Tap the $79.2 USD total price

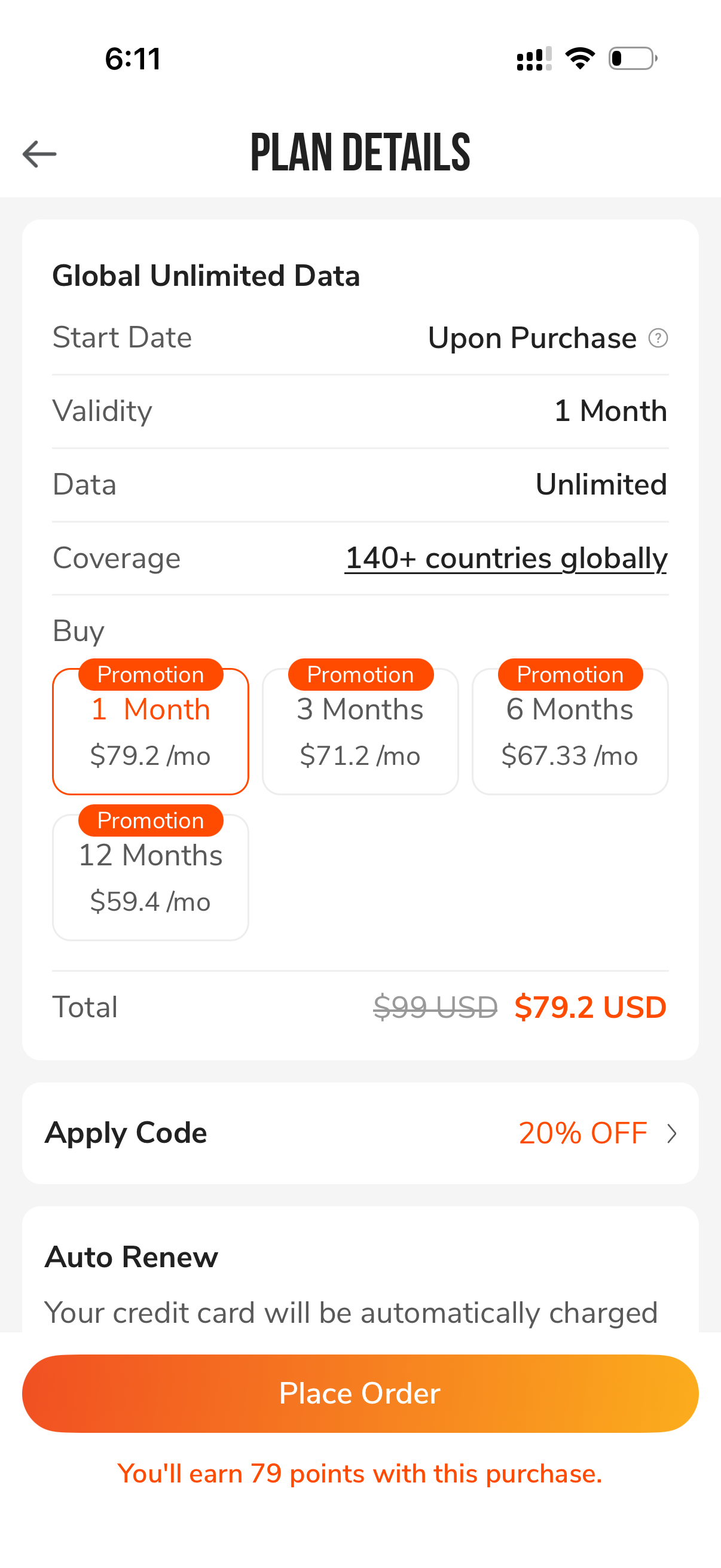coord(590,1007)
